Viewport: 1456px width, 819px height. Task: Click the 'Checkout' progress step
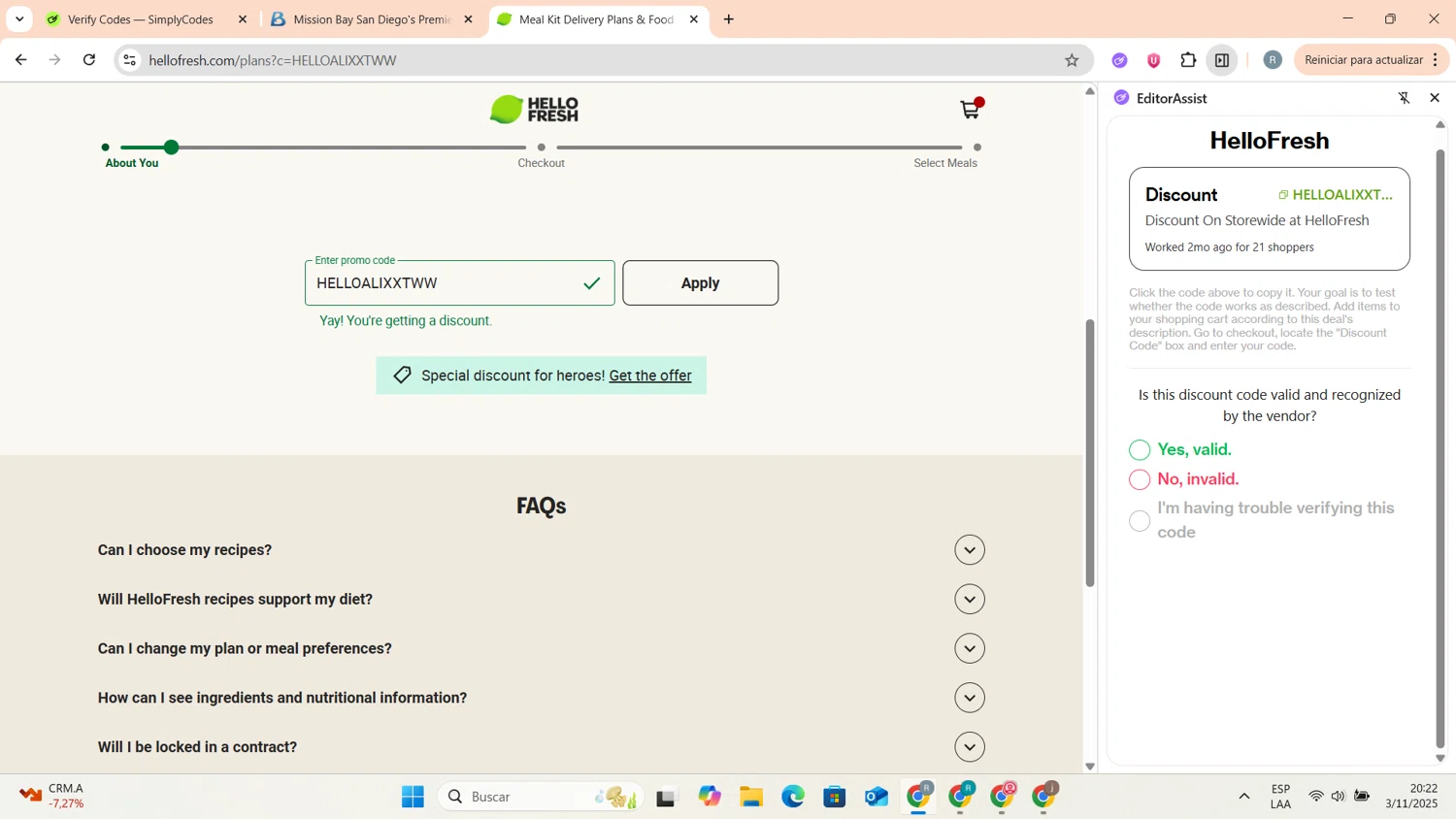(x=541, y=163)
